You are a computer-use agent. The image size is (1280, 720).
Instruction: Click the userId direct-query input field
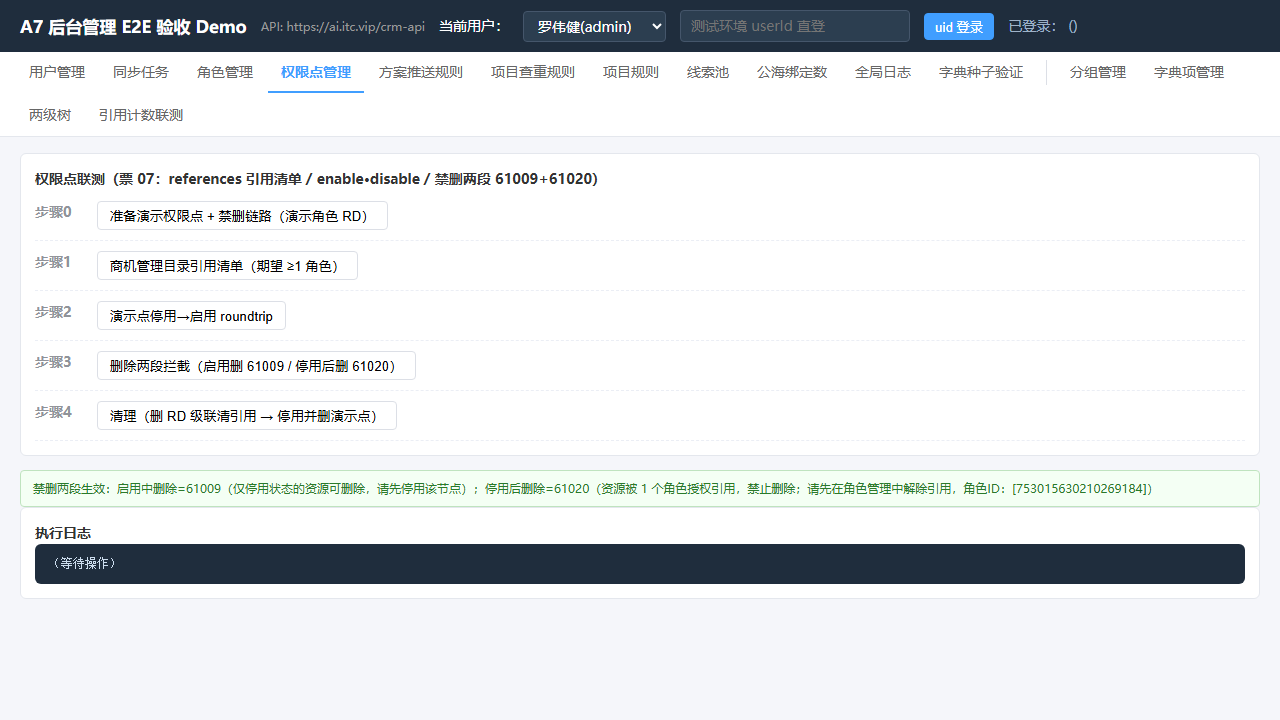coord(795,26)
